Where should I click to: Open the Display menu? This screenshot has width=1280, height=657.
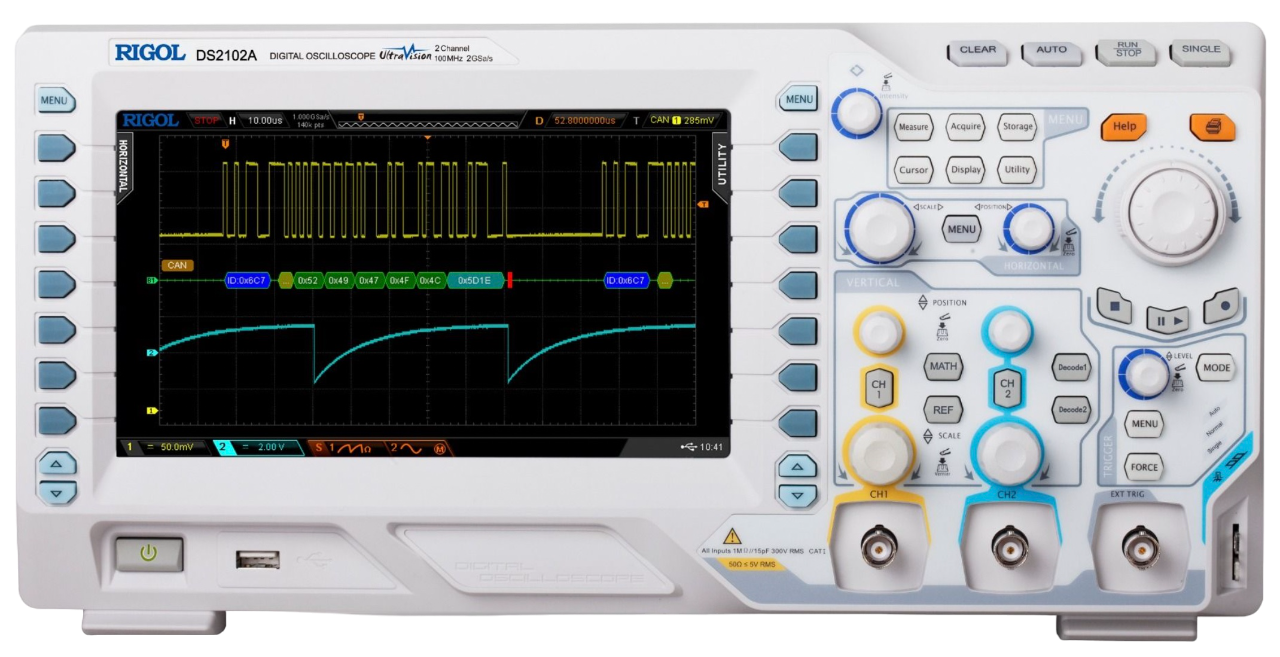[x=966, y=170]
